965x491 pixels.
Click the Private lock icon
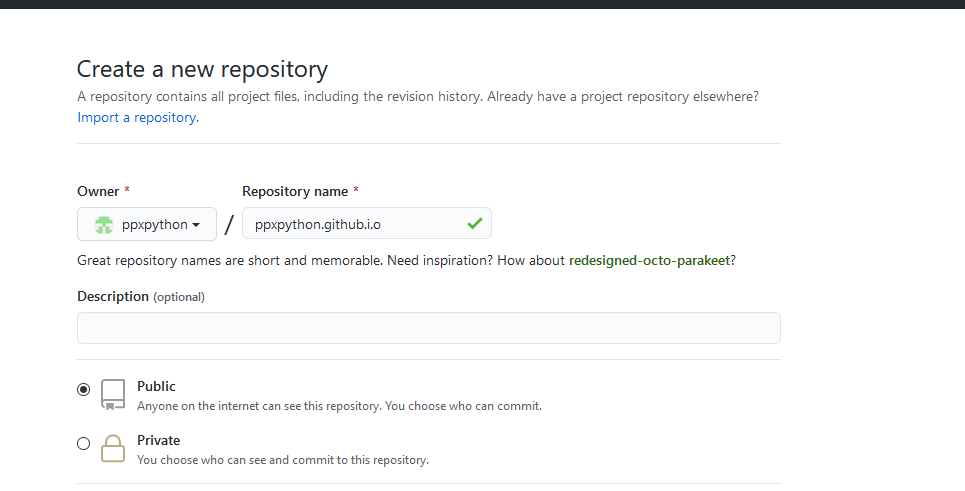[113, 448]
